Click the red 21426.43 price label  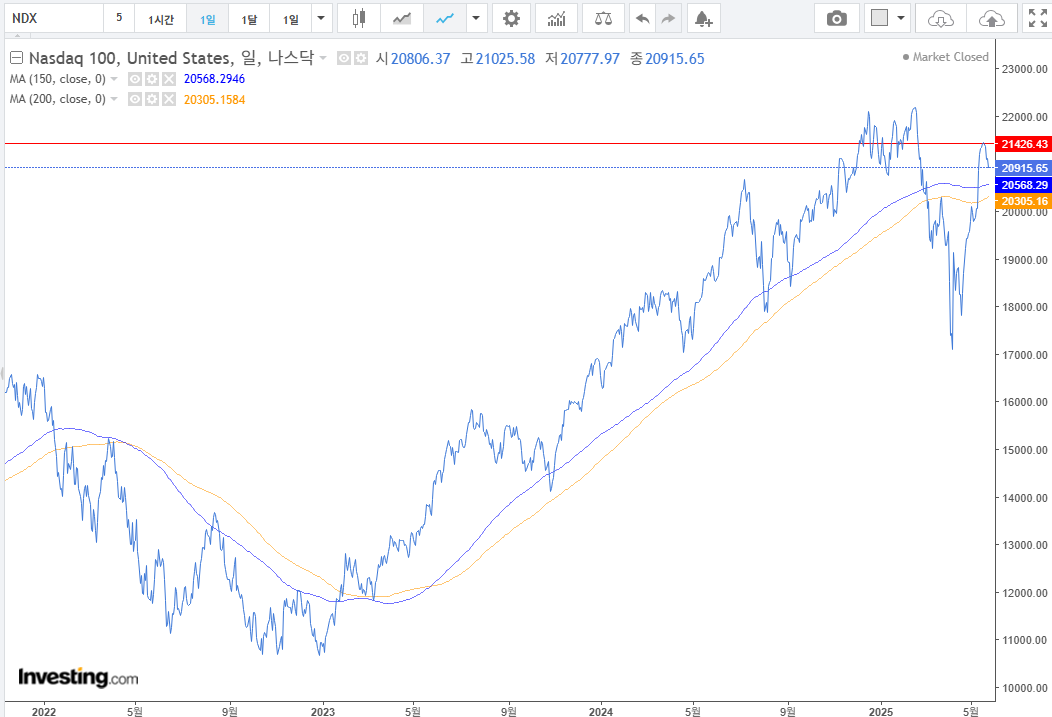pos(1024,144)
